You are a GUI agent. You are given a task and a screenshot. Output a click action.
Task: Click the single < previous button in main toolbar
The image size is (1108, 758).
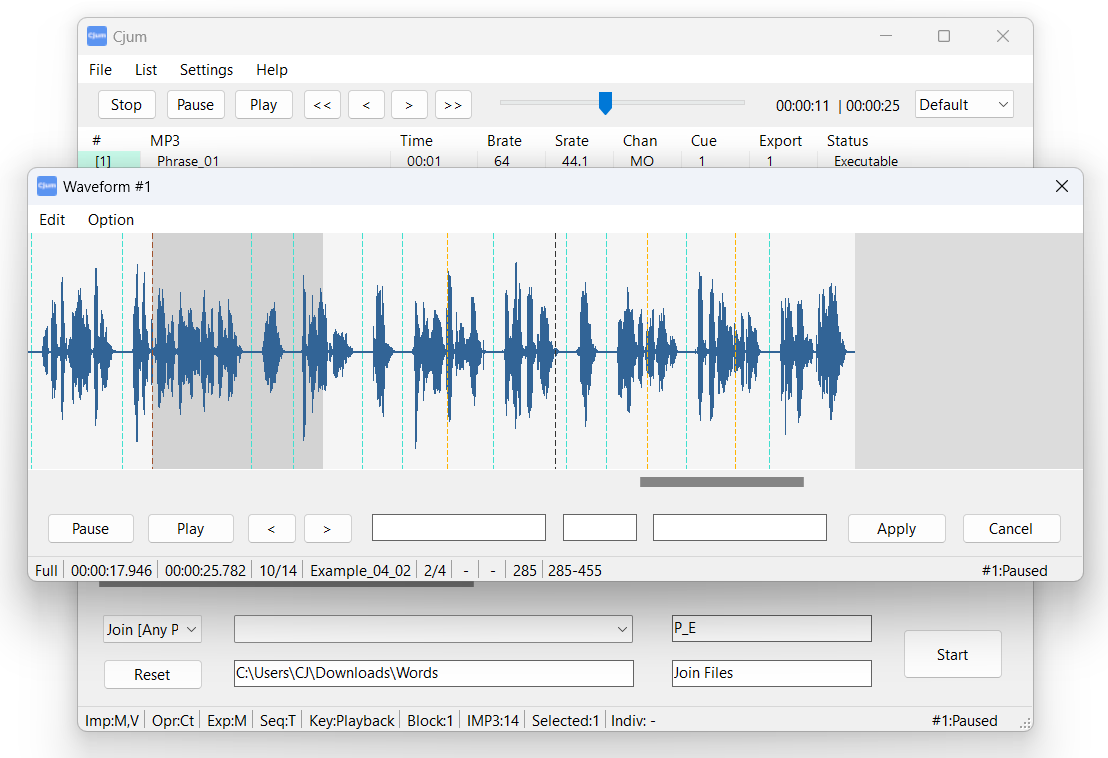point(366,105)
